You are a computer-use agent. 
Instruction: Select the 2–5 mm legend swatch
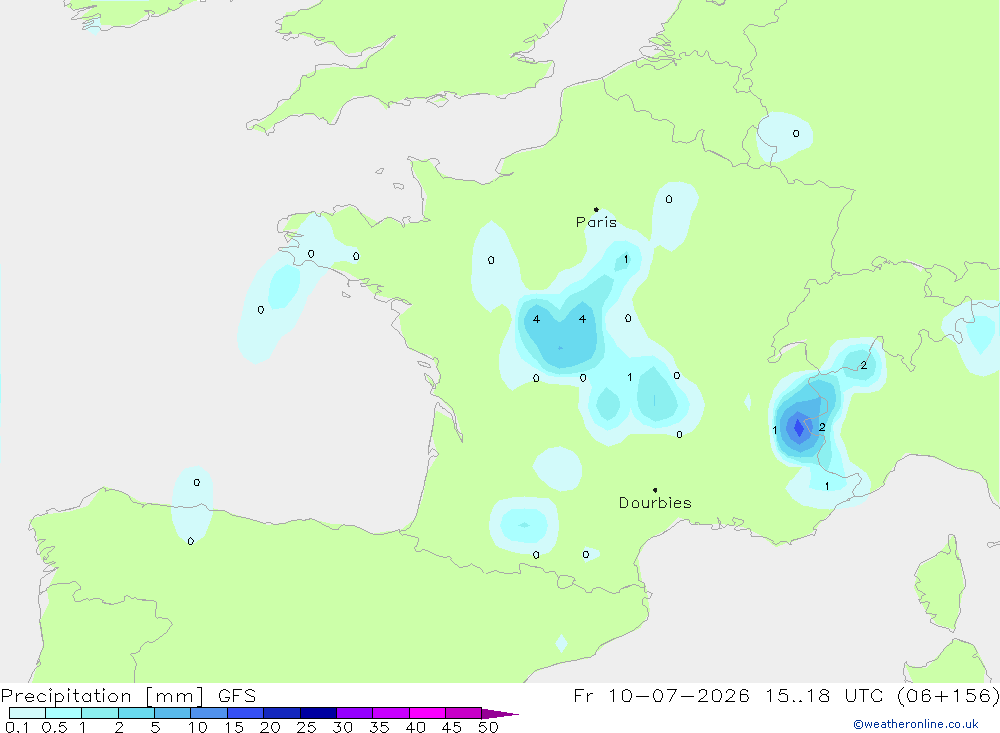click(136, 713)
